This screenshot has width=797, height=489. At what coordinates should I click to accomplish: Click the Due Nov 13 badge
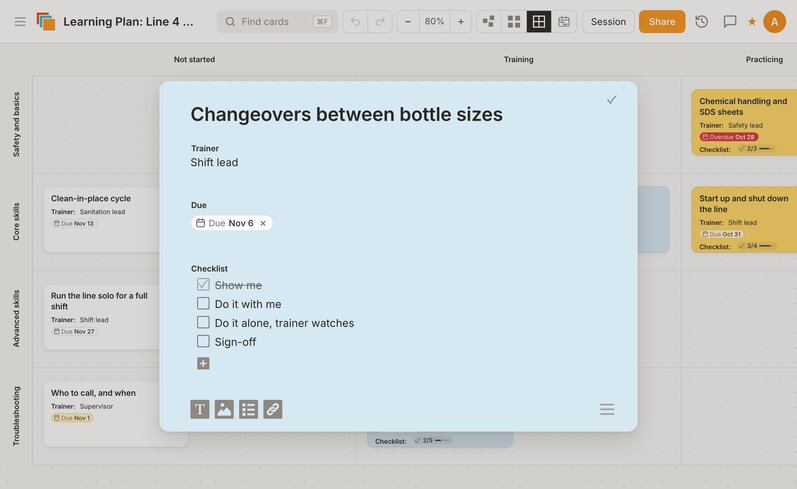pos(74,223)
